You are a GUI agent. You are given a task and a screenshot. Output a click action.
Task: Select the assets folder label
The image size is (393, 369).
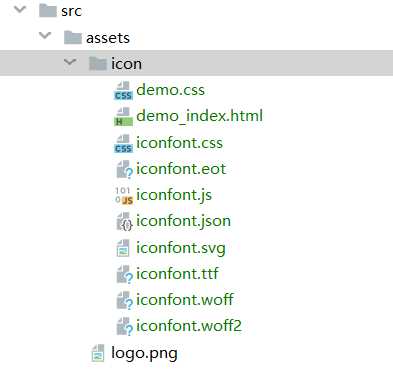pyautogui.click(x=108, y=38)
